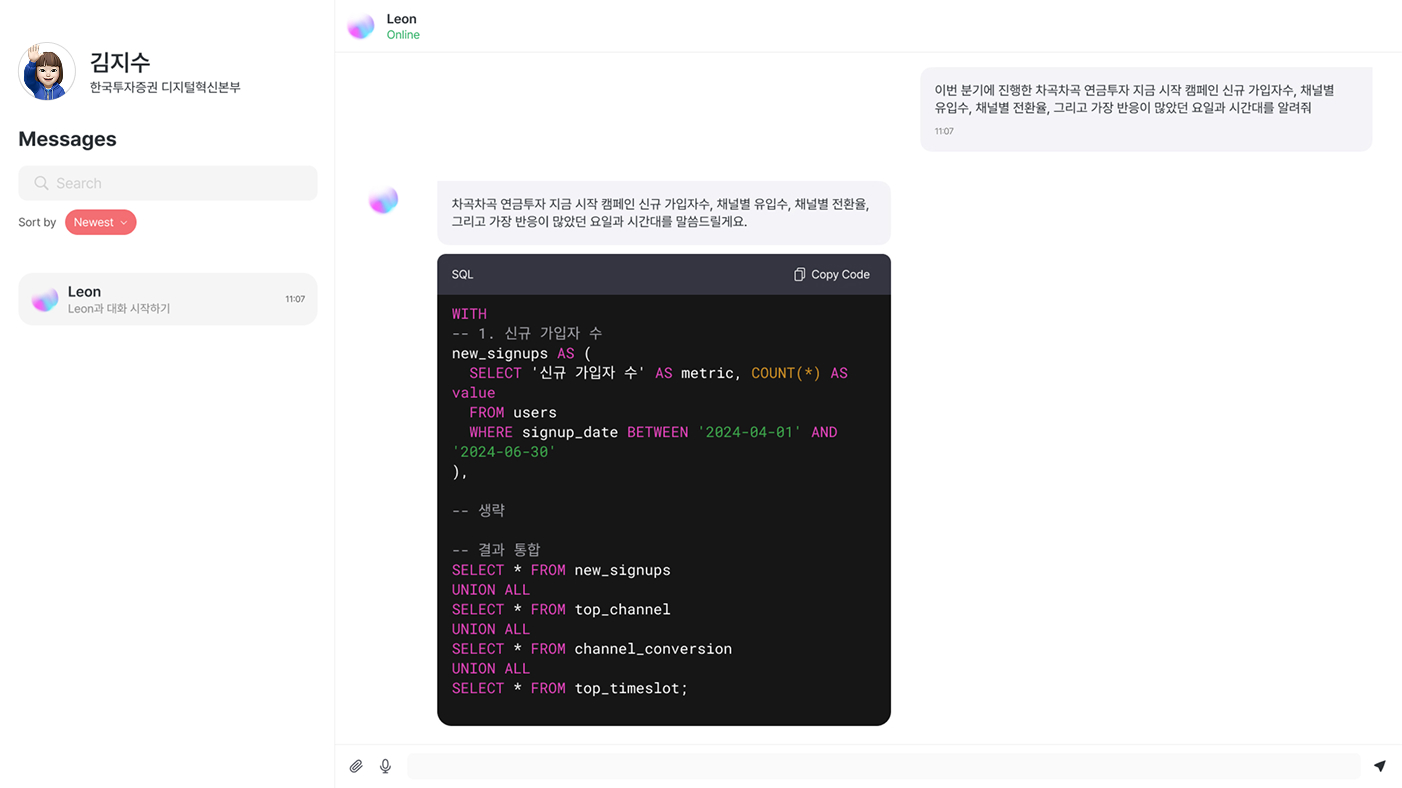Click the search magnifier icon
Image resolution: width=1402 pixels, height=788 pixels.
[x=41, y=183]
